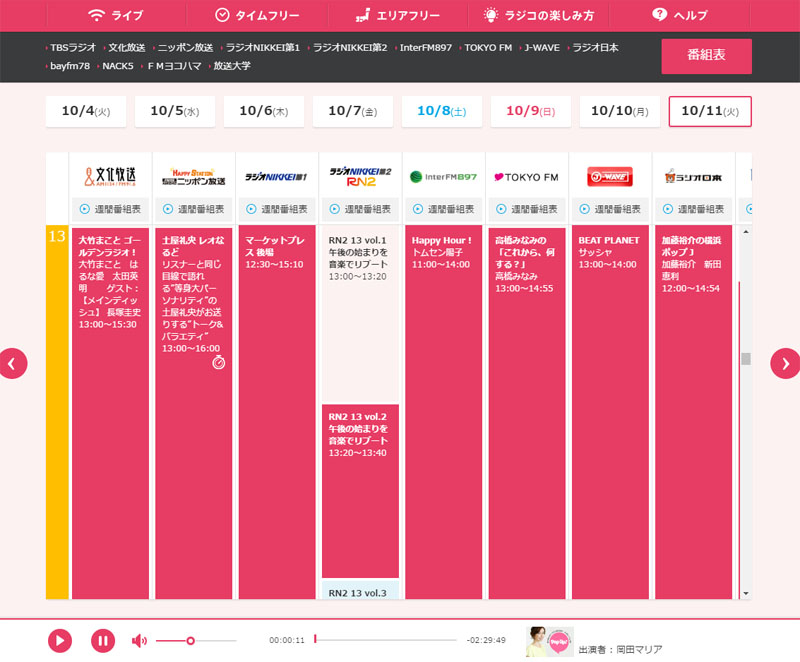Screen dimensions: 800x662
Task: Select program RN2 13 vol.3
Action: pyautogui.click(x=360, y=590)
